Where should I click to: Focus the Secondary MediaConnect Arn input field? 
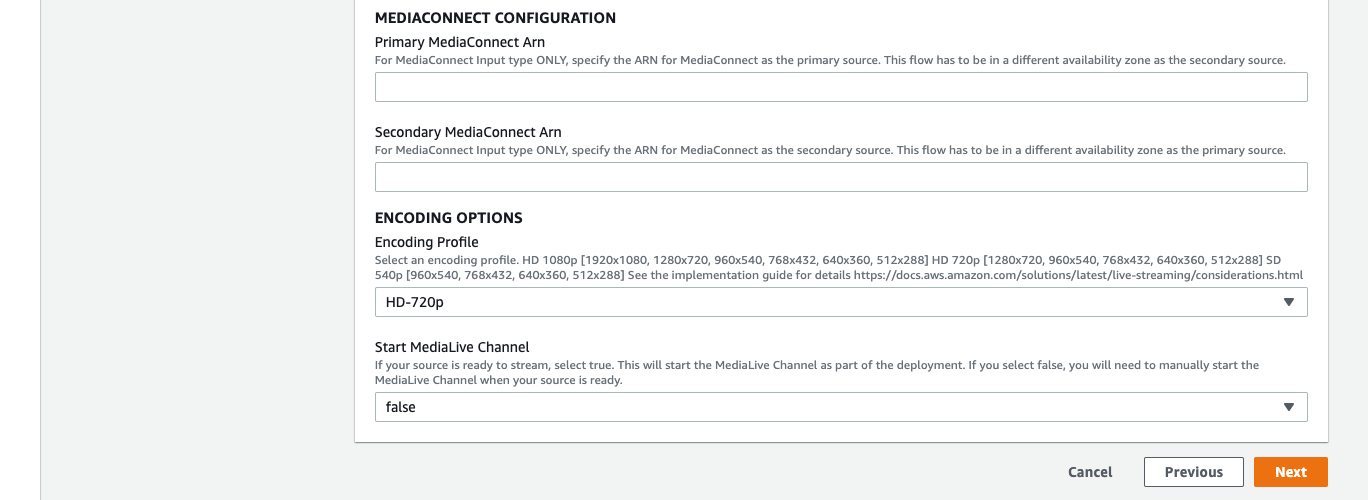[841, 177]
